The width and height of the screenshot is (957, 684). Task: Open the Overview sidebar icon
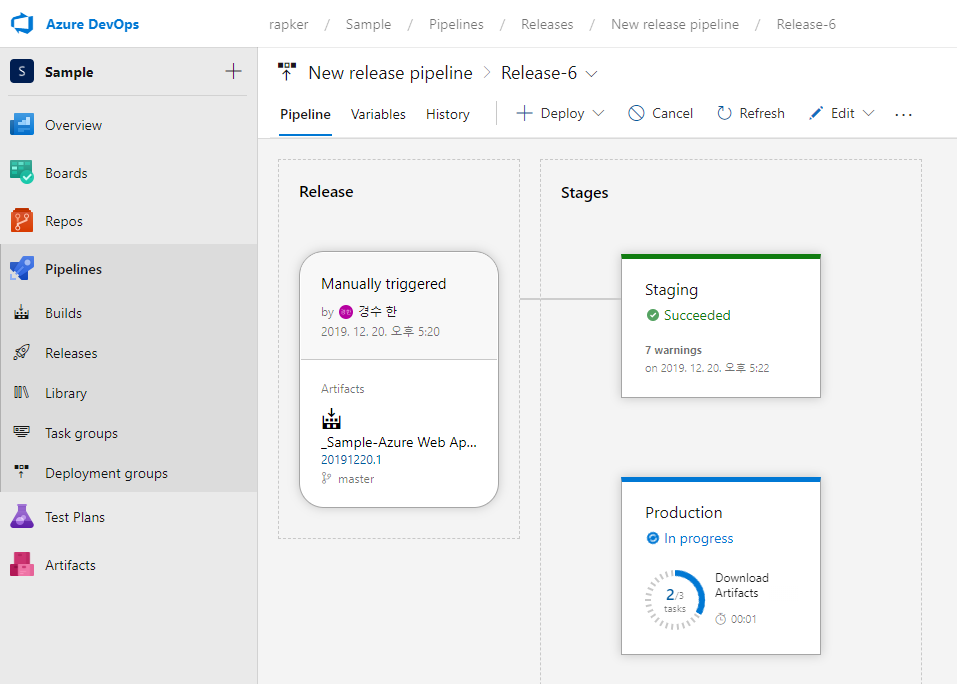[x=22, y=124]
